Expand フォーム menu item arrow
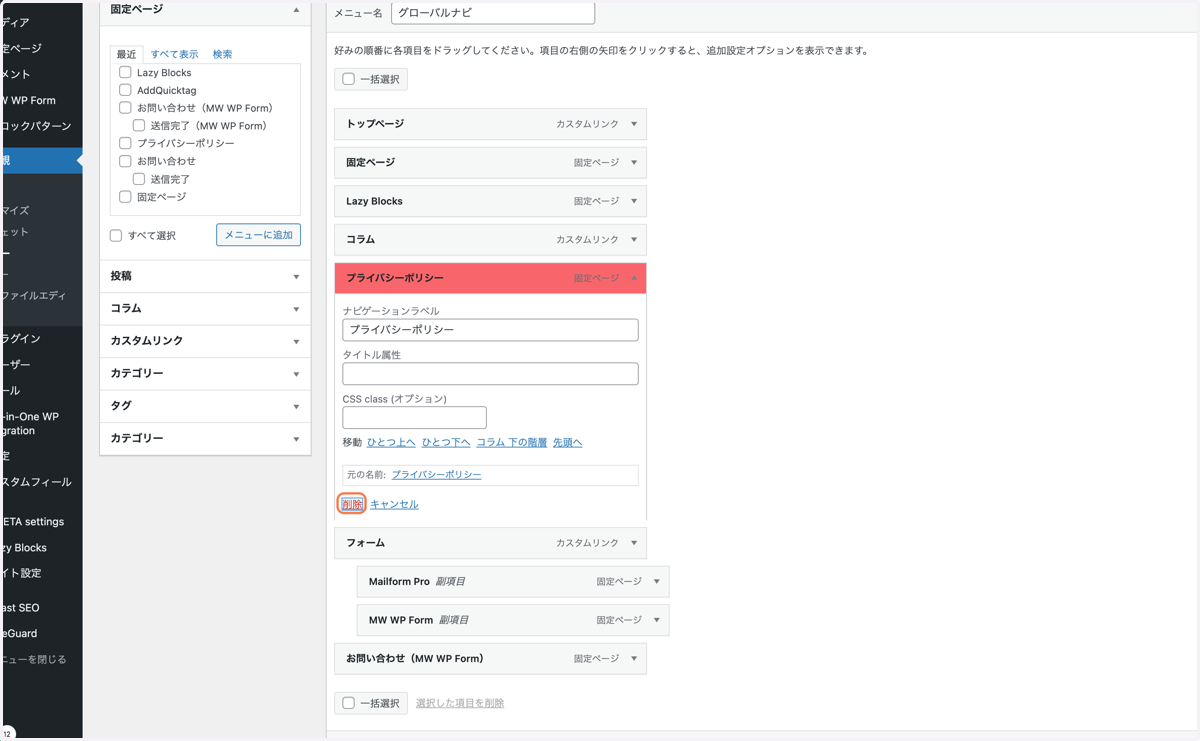 tap(634, 543)
